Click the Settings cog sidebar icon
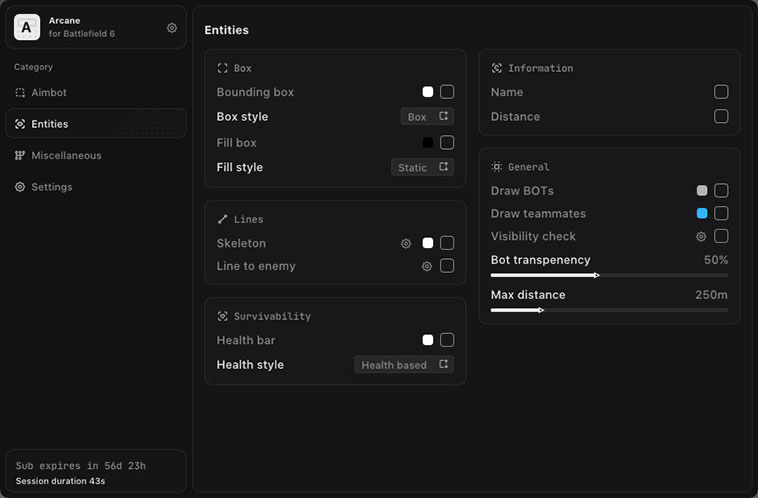 20,187
